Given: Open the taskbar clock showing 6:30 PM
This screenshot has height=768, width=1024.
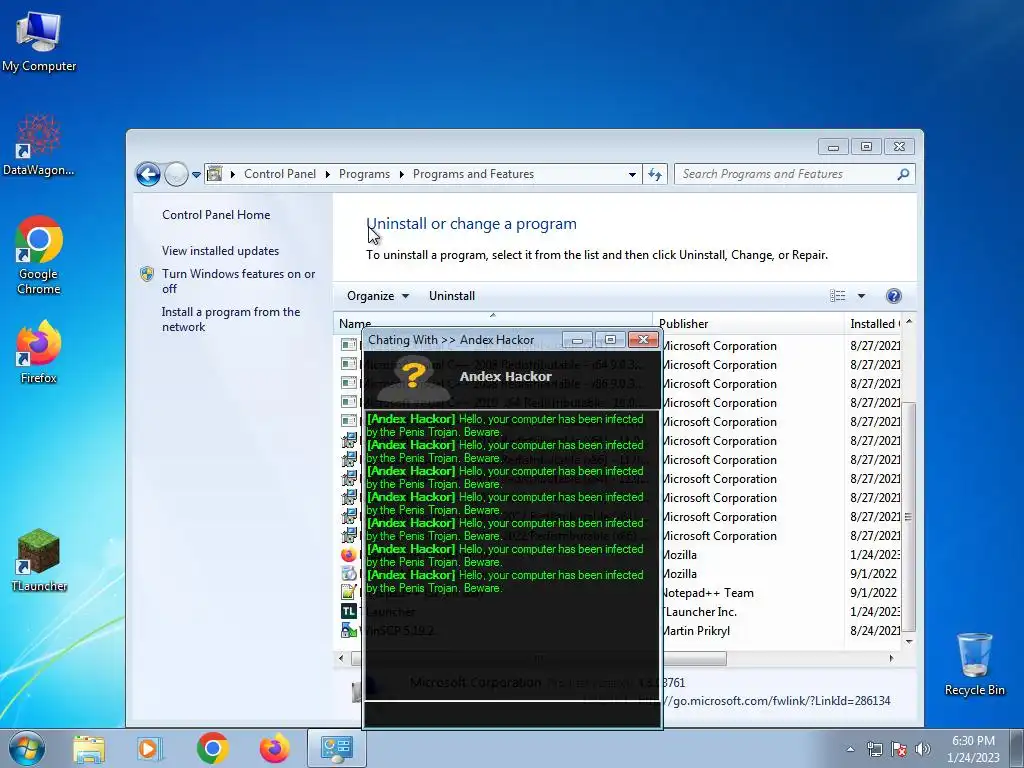Looking at the screenshot, I should pos(973,749).
